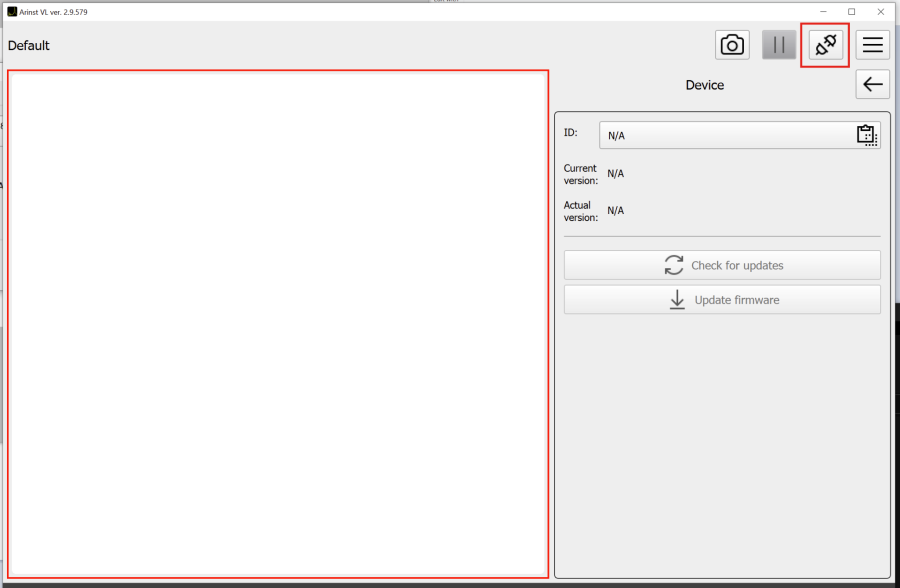Paste device ID via the clipboard icon

pos(866,134)
